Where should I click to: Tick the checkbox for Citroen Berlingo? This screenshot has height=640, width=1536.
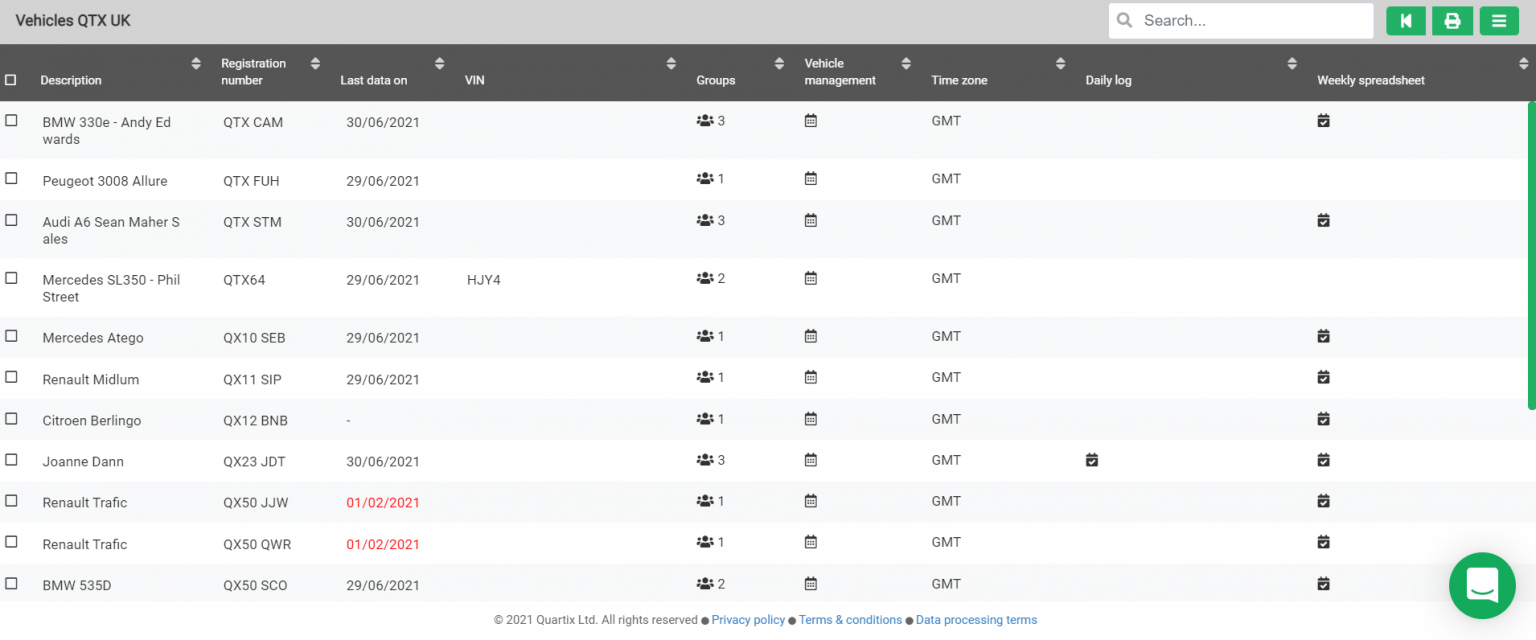(12, 419)
